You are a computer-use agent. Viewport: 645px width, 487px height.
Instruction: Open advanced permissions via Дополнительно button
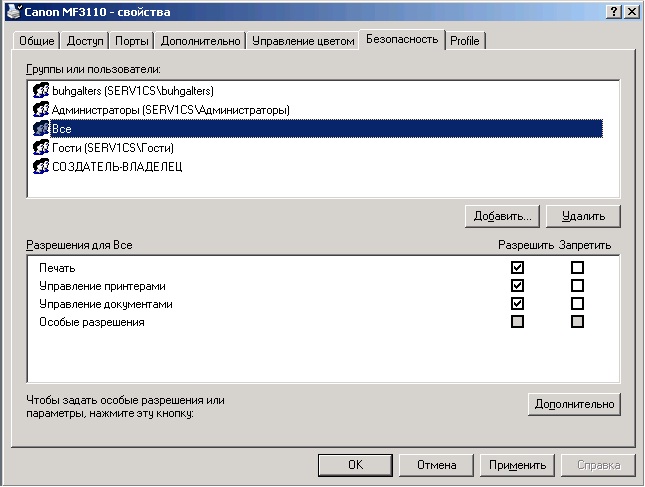[574, 404]
